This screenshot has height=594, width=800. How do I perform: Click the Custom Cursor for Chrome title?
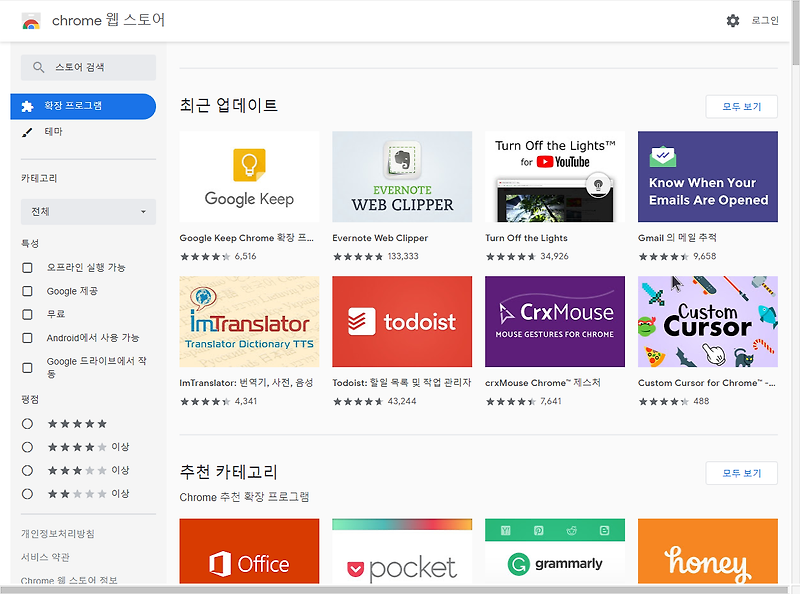[707, 383]
